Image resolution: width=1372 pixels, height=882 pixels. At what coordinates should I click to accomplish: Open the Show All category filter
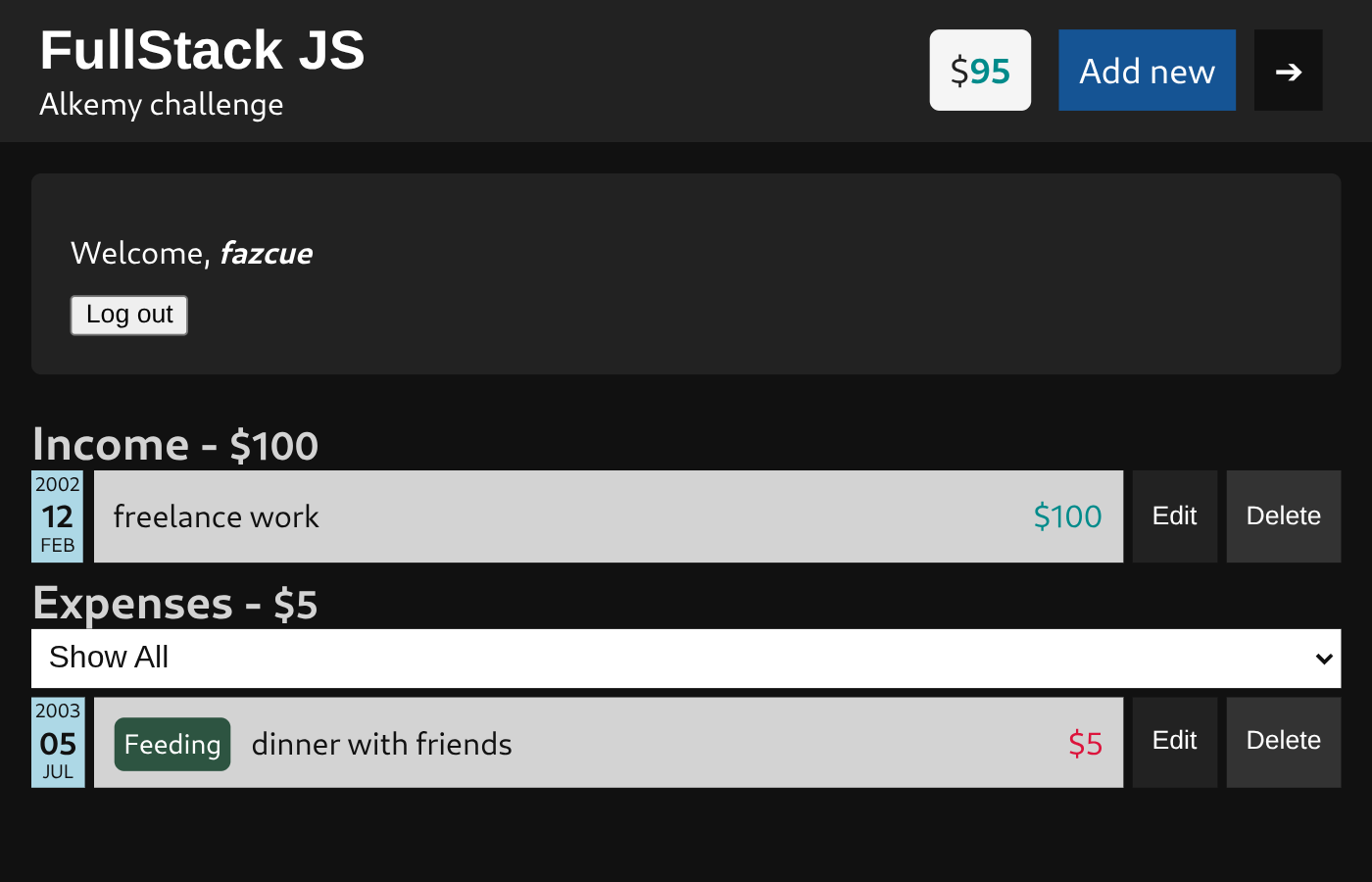pos(686,658)
